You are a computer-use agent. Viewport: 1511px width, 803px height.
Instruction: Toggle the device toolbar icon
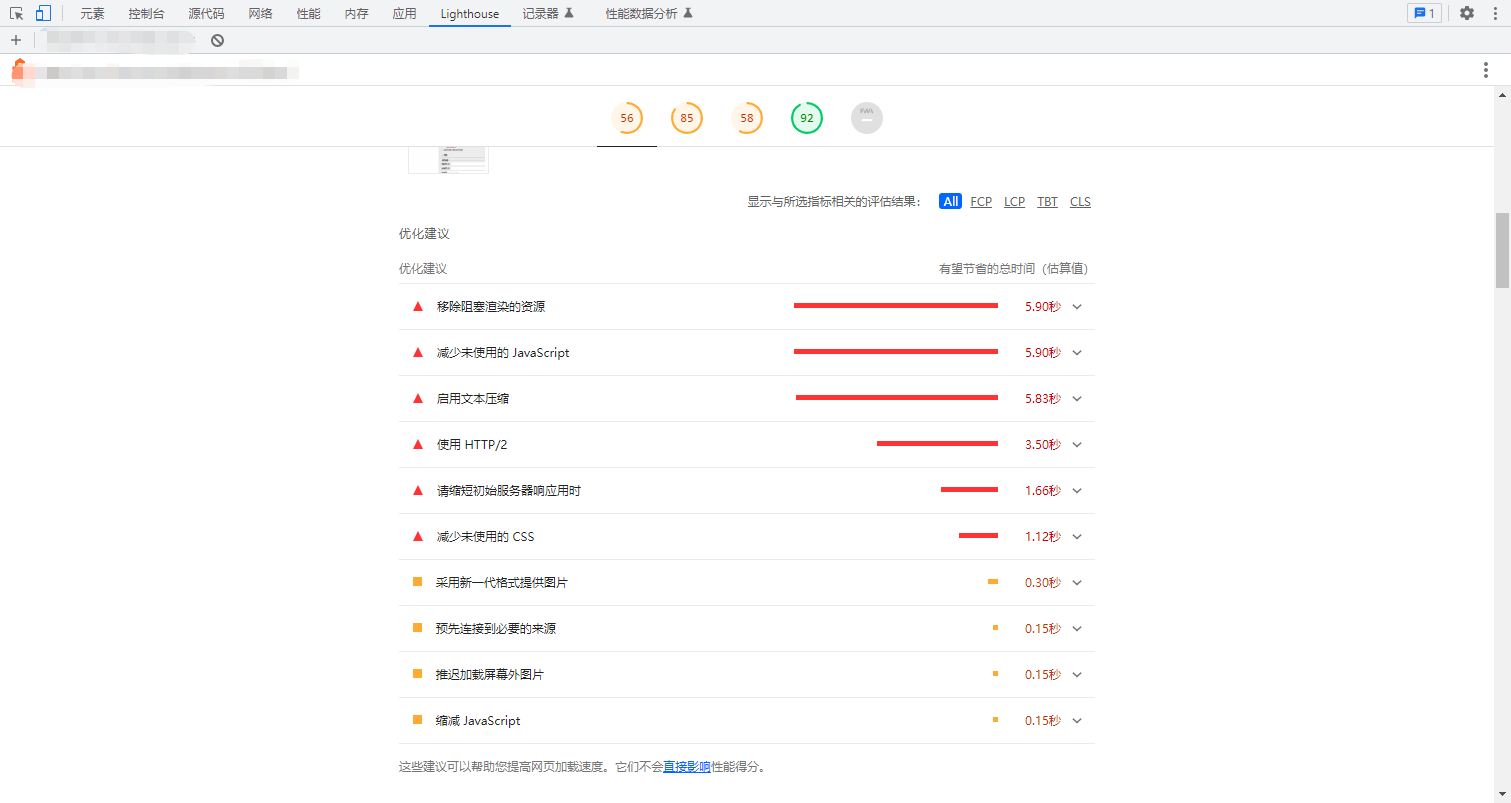42,13
